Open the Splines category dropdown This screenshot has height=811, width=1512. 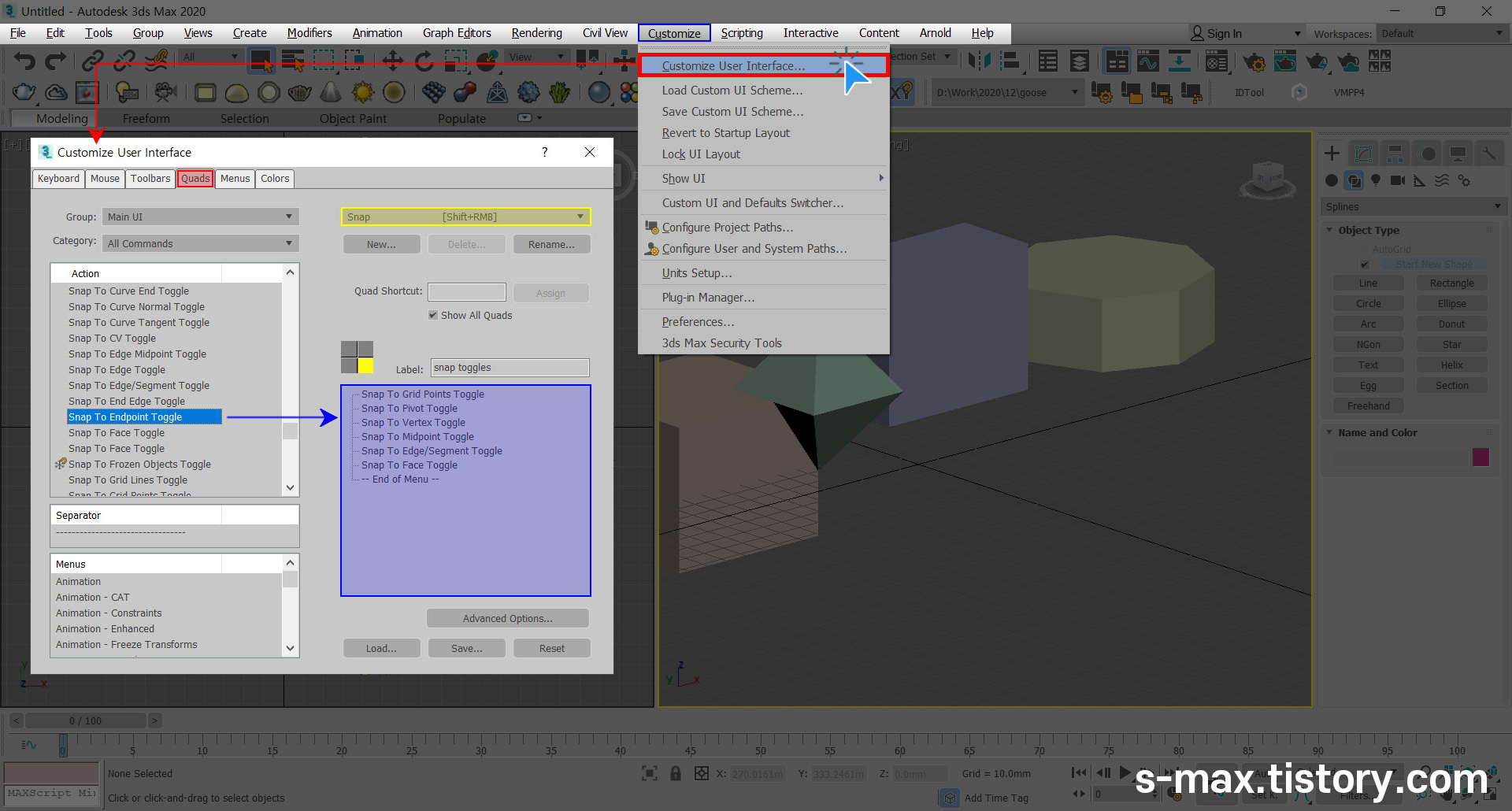click(1414, 206)
